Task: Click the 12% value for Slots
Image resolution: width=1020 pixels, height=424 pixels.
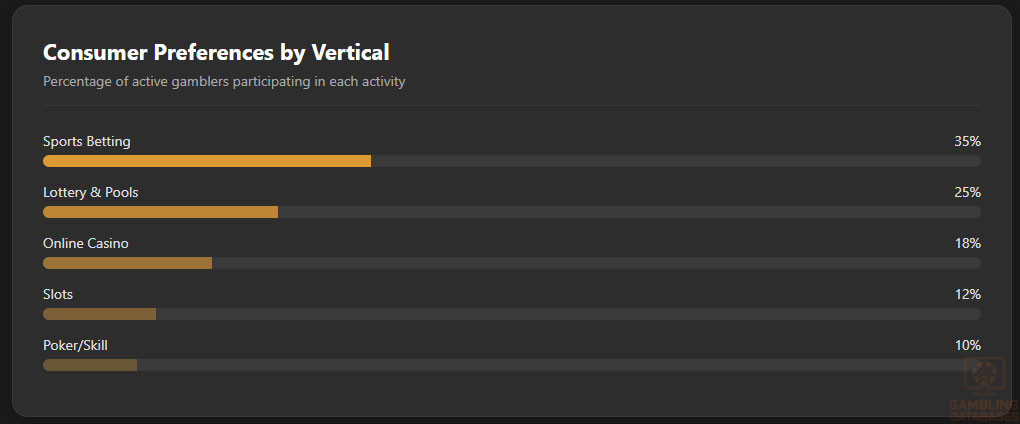Action: 967,294
